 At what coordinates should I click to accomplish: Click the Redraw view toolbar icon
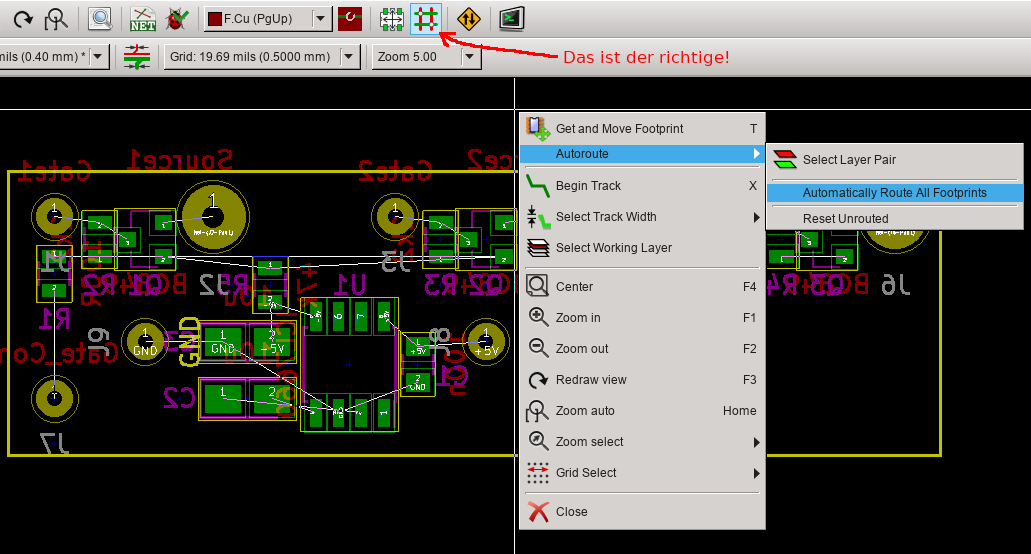(23, 19)
